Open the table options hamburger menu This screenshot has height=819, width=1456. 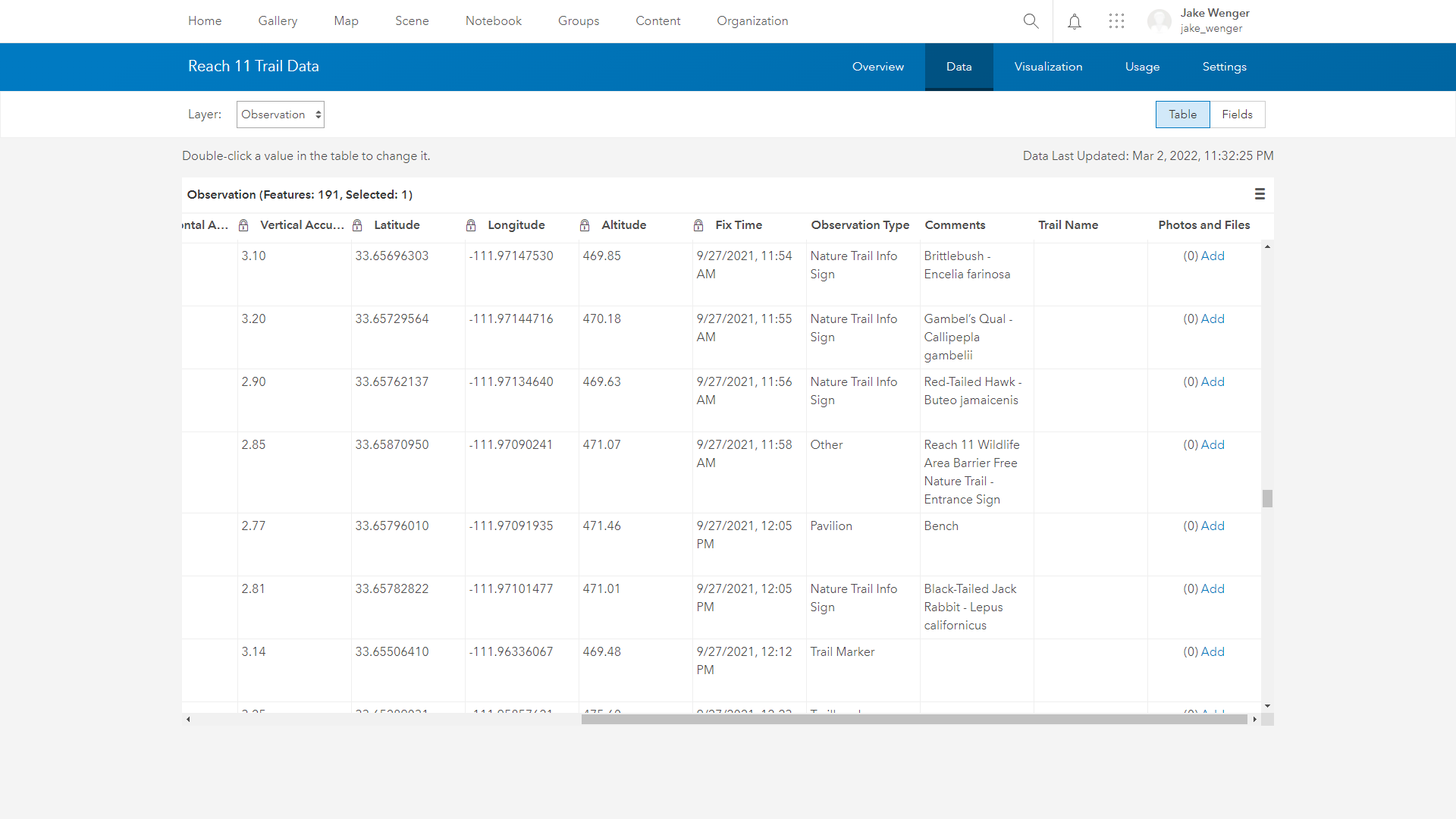[x=1260, y=194]
